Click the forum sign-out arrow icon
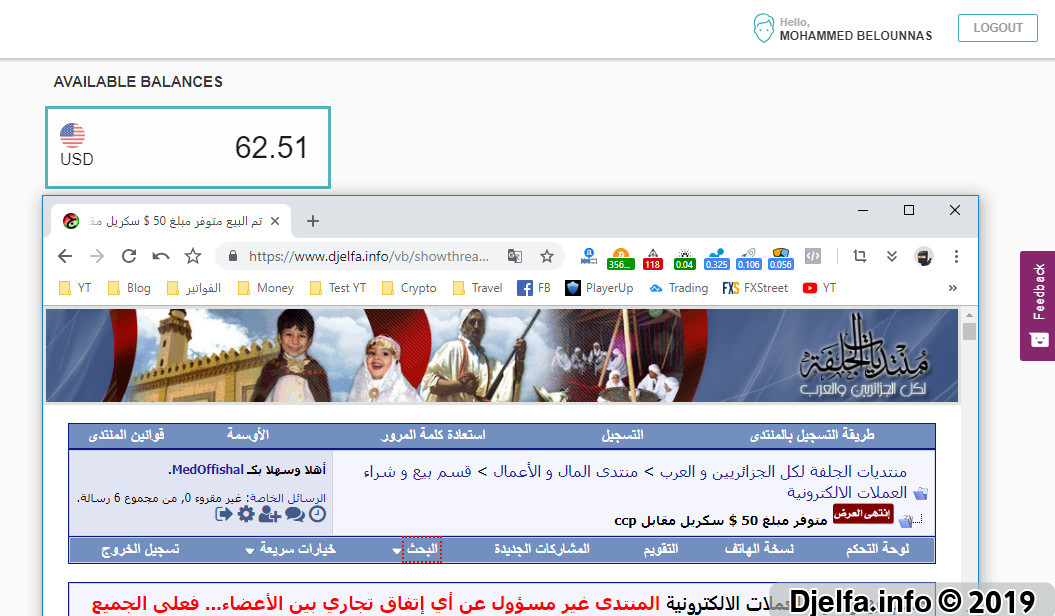The image size is (1055, 616). [223, 514]
